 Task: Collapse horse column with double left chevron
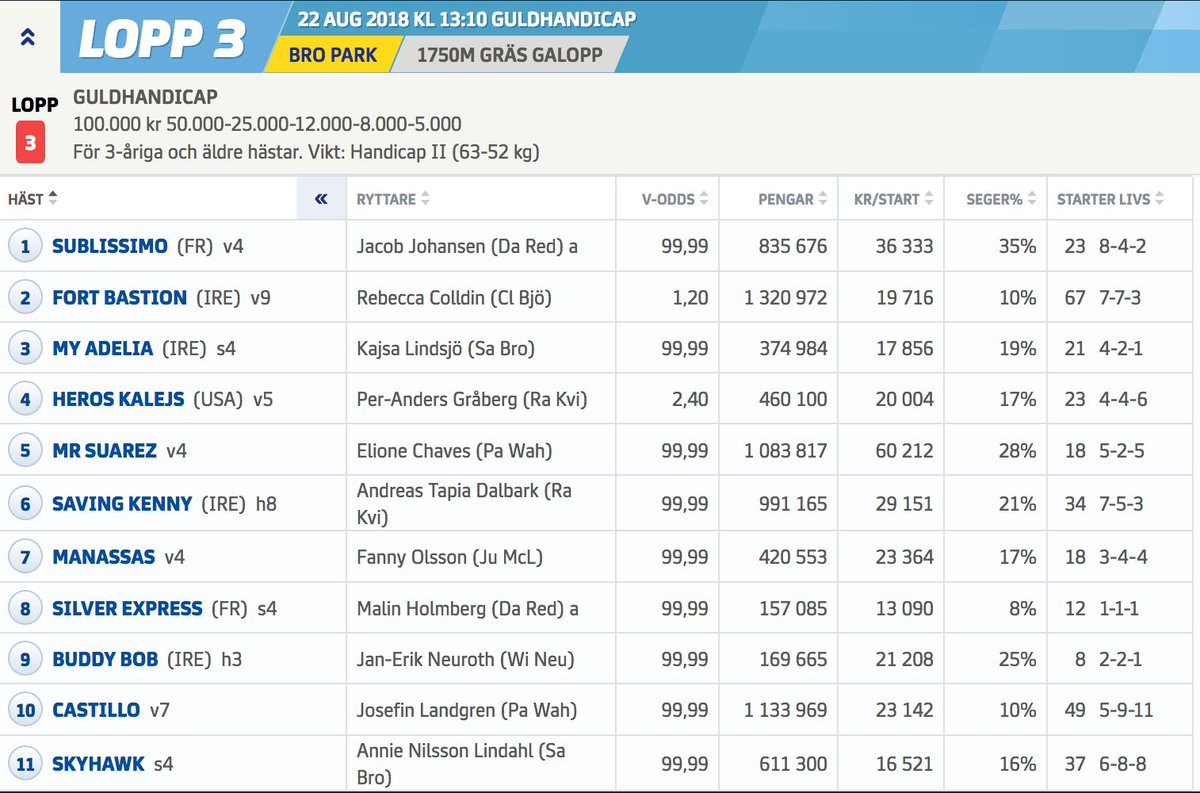pos(321,199)
